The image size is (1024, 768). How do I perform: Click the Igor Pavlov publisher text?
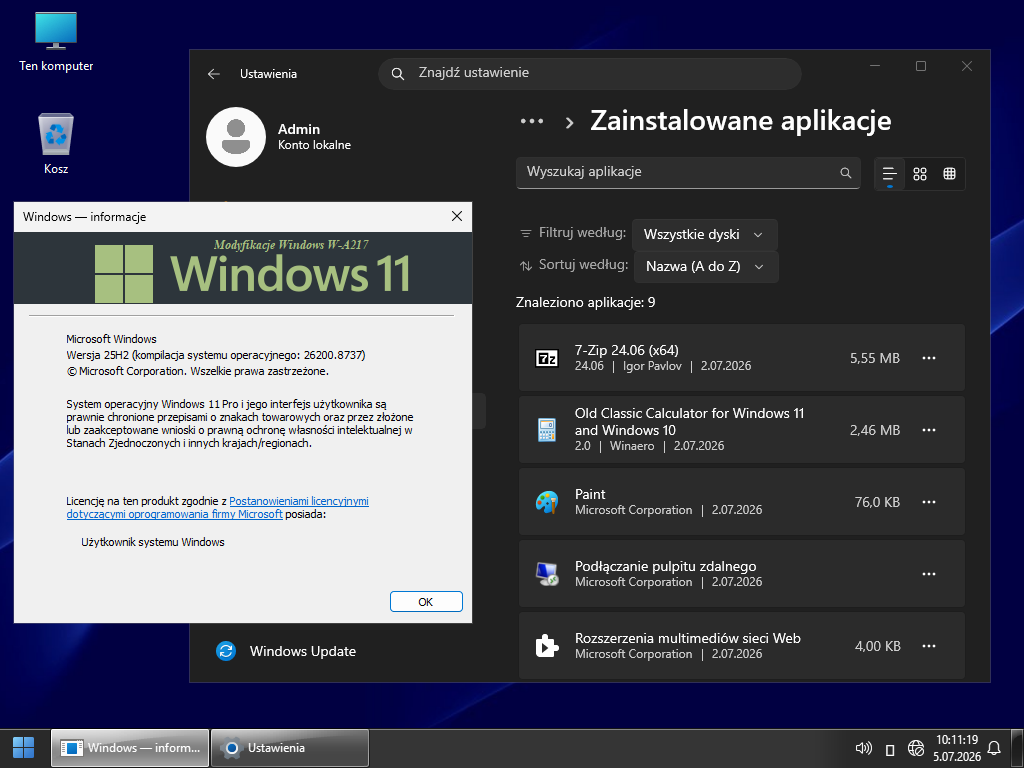[652, 366]
